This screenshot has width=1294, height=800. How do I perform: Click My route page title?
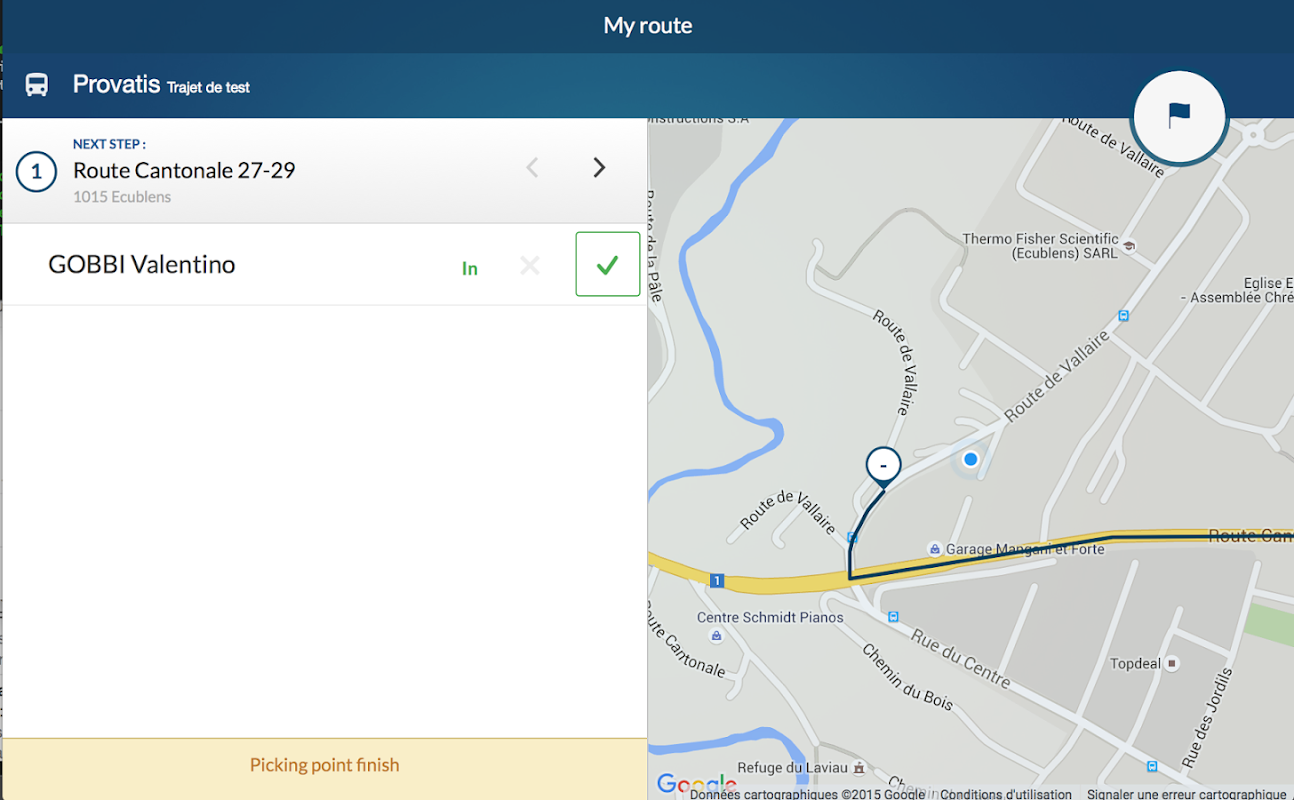tap(648, 26)
